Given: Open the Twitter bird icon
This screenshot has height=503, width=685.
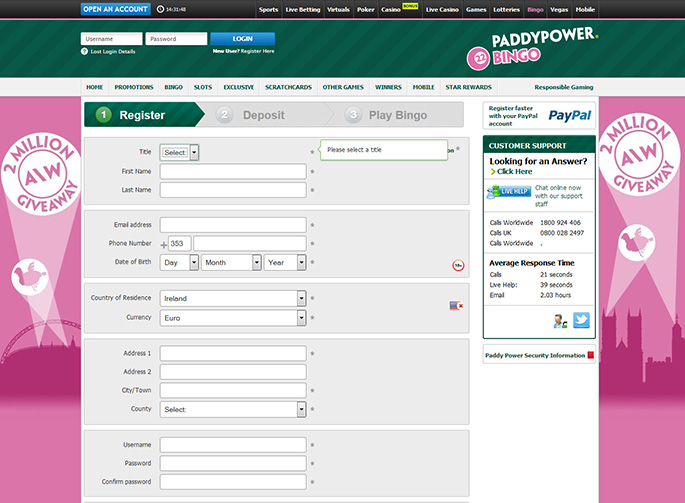Looking at the screenshot, I should pos(581,320).
